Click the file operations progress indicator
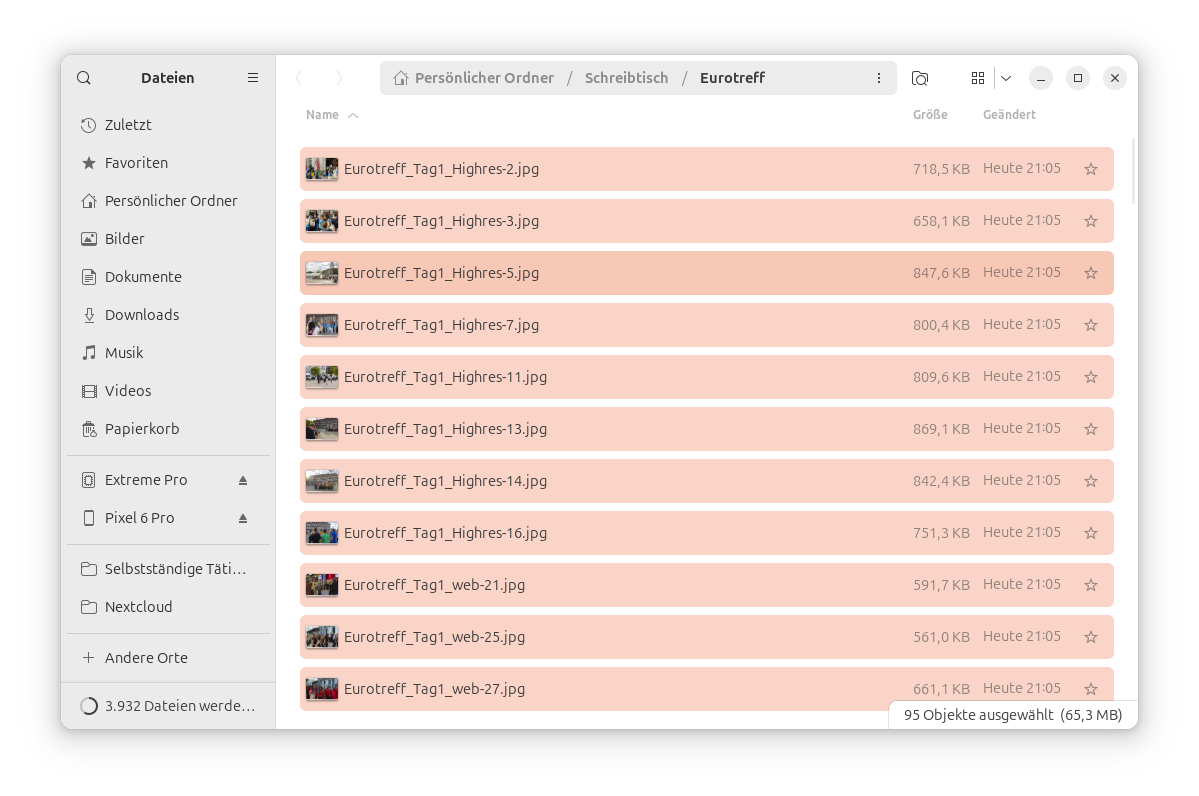The height and width of the screenshot is (796, 1199). [x=168, y=706]
